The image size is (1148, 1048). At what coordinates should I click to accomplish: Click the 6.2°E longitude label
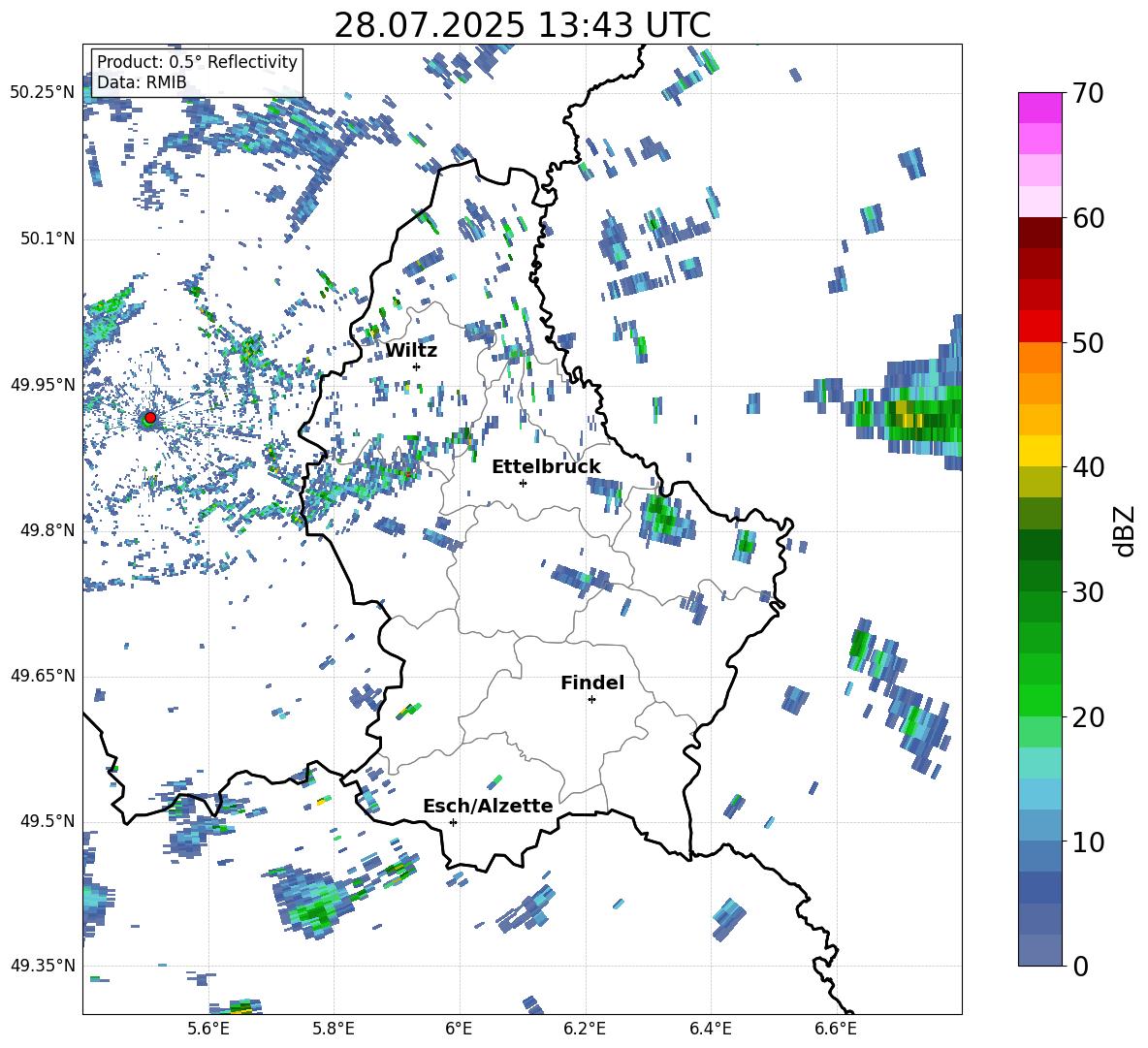pyautogui.click(x=585, y=1029)
